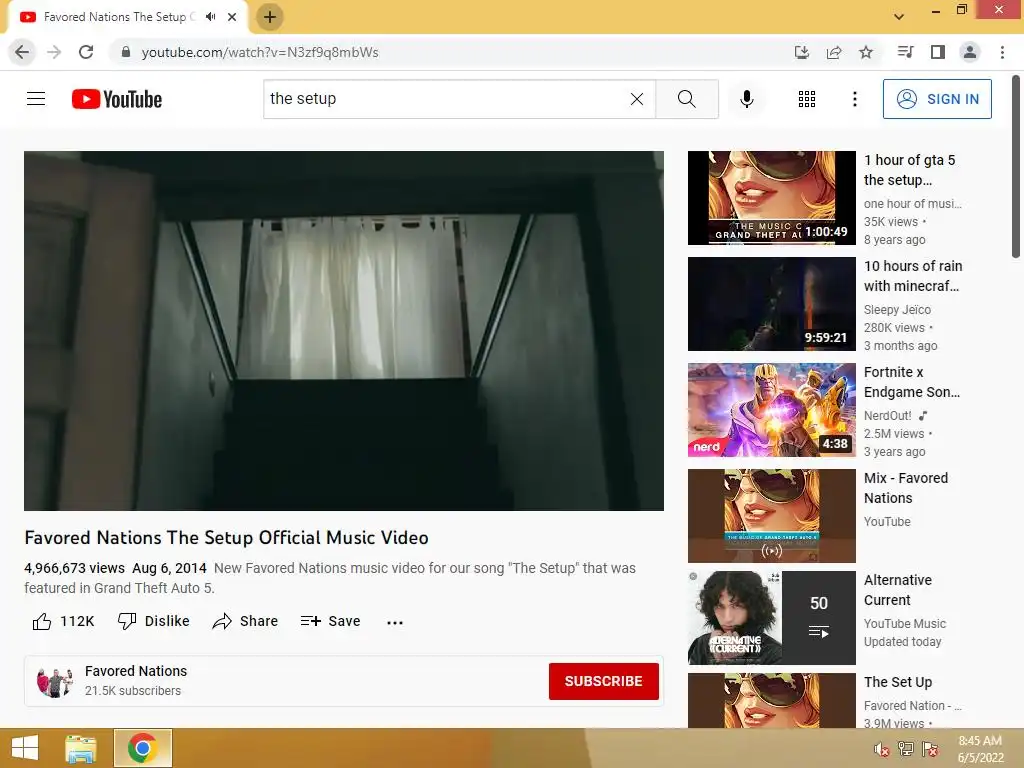Open Action Center flag icon
Image resolution: width=1024 pixels, height=768 pixels.
pyautogui.click(x=930, y=749)
